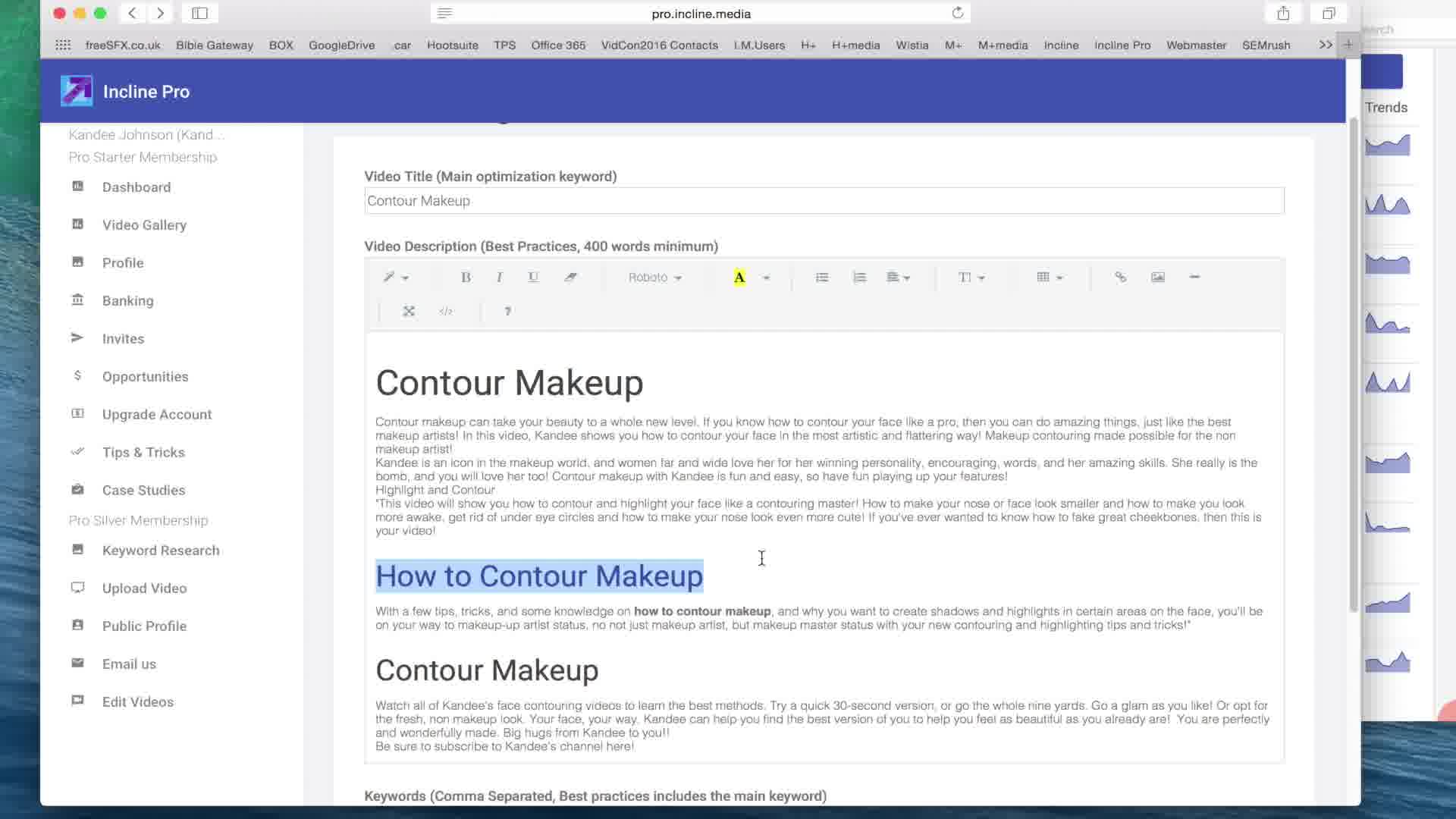
Task: Click the Safari share button
Action: 1283,13
